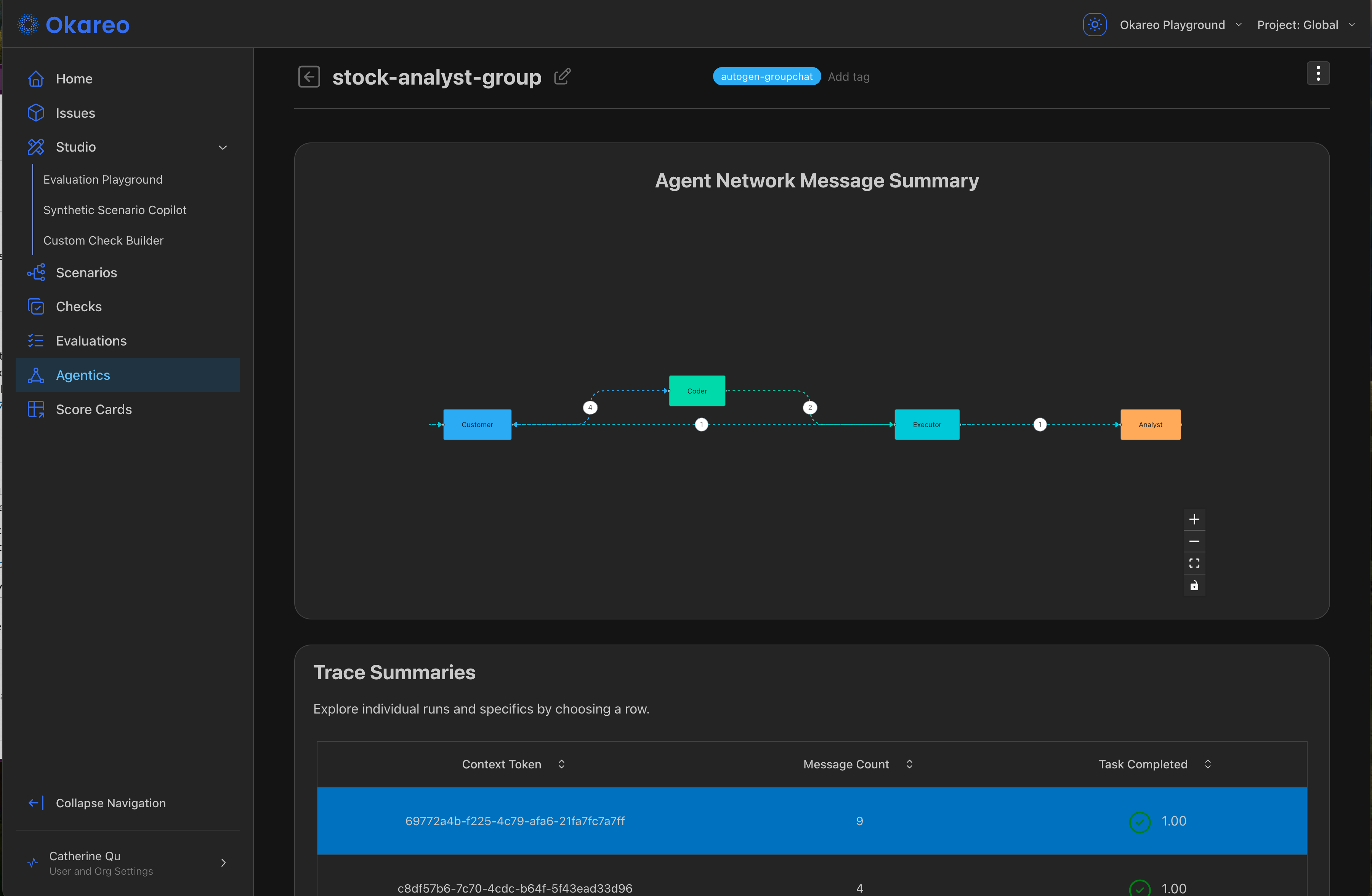Click the fit view icon
This screenshot has height=896, width=1372.
click(1194, 563)
